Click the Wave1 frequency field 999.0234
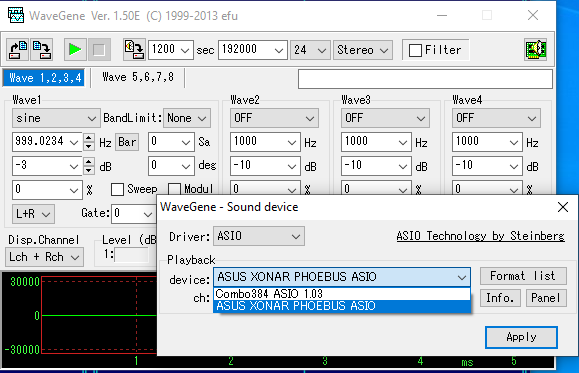Image resolution: width=579 pixels, height=373 pixels. (x=47, y=142)
